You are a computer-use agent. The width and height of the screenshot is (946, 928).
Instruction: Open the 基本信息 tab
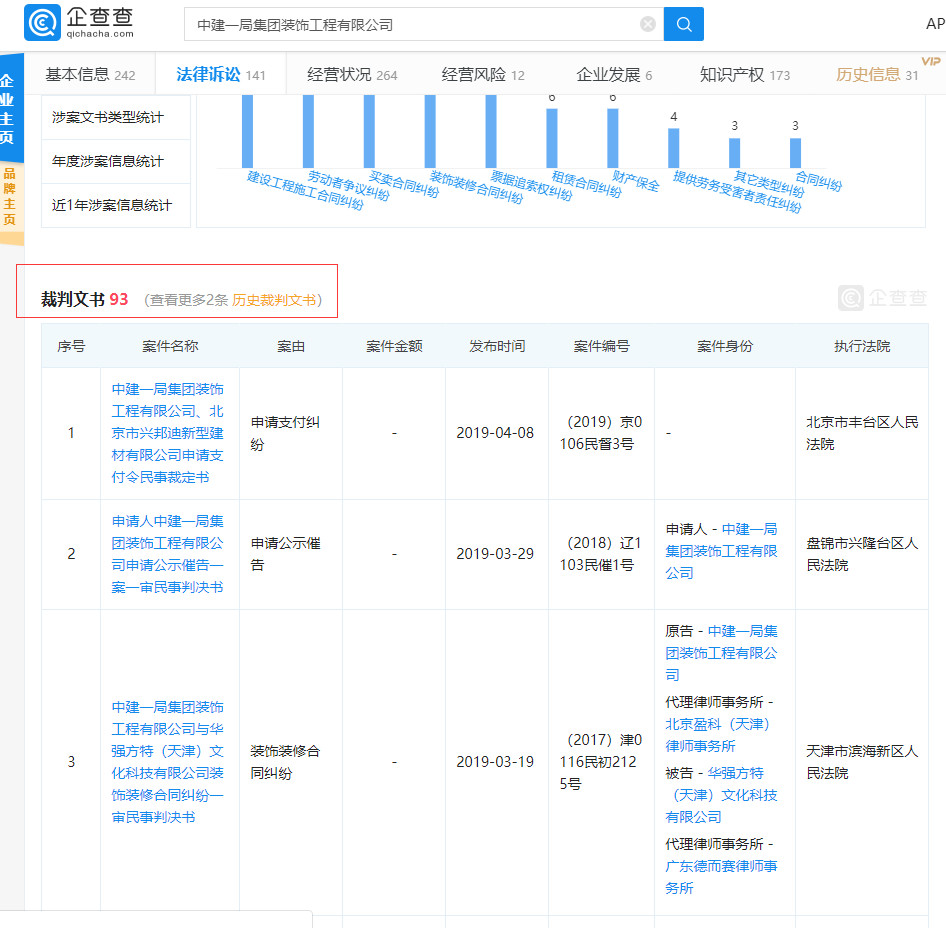coord(90,75)
